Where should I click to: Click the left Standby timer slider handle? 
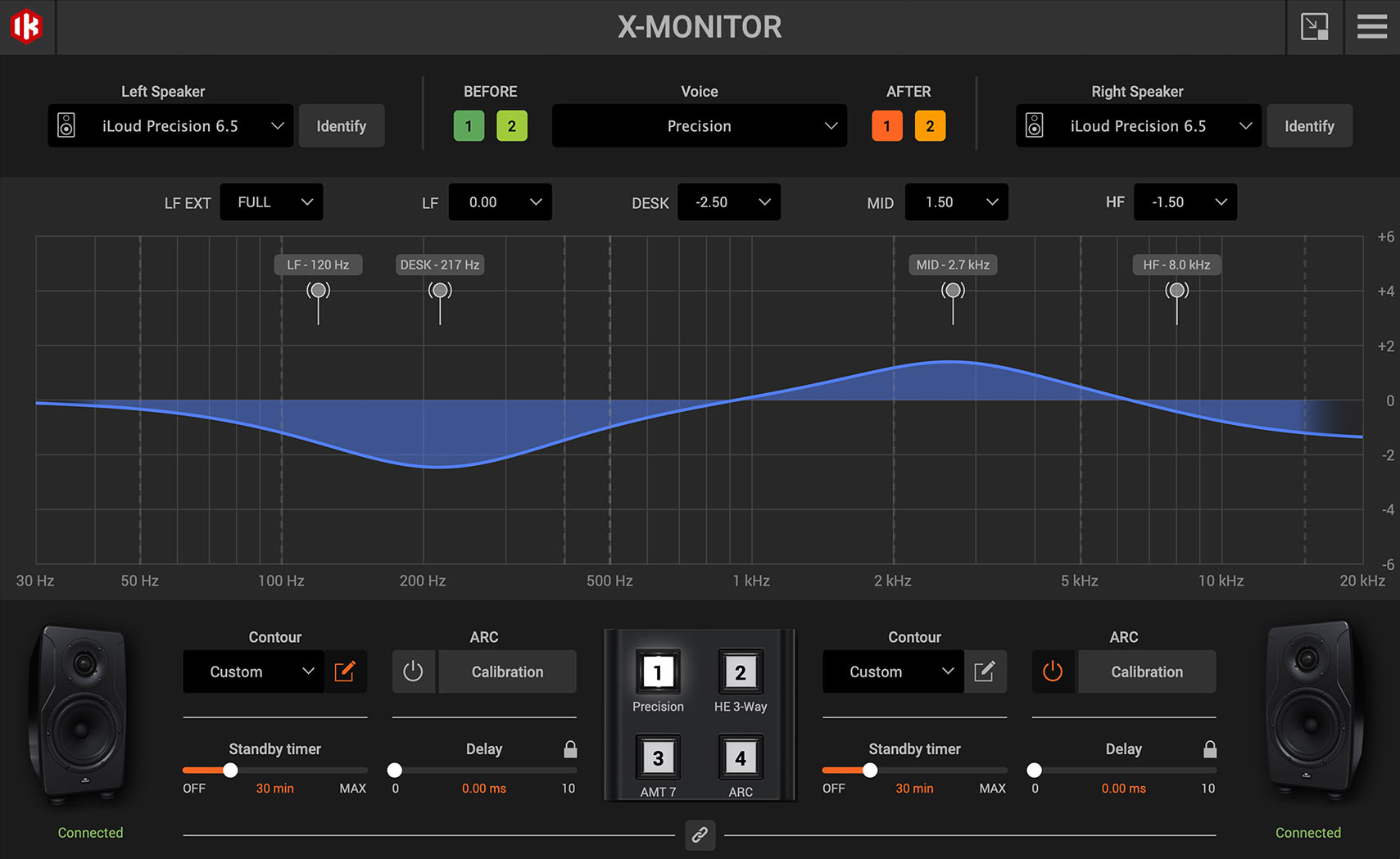[x=231, y=771]
